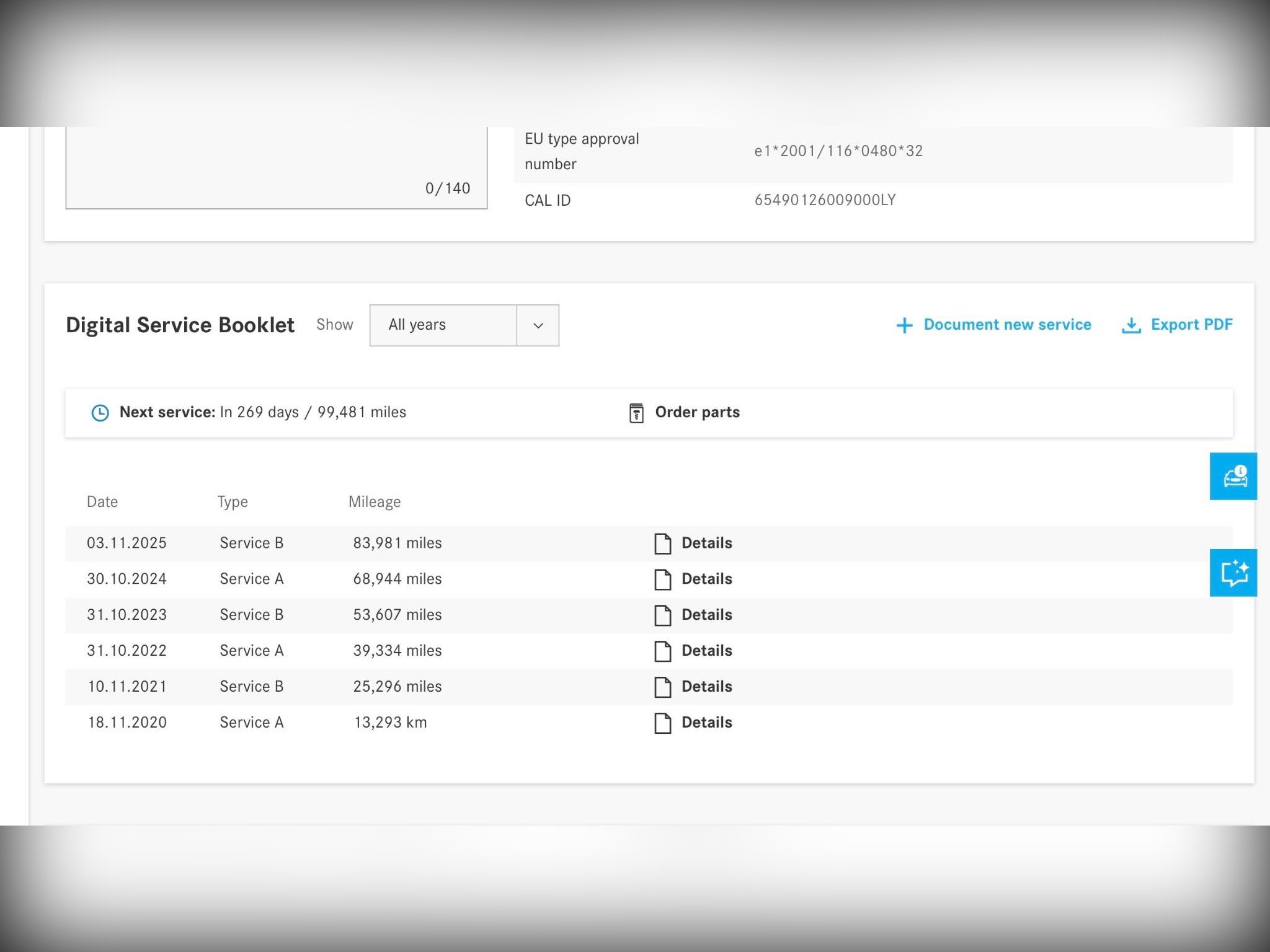
Task: Click document icon for 31.10.2022 service
Action: [x=662, y=651]
